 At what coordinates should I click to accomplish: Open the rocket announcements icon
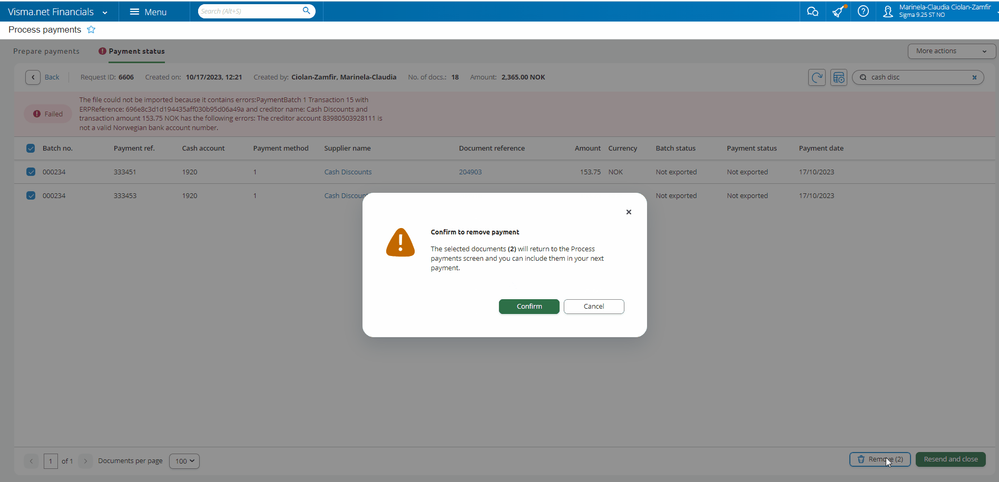click(838, 11)
